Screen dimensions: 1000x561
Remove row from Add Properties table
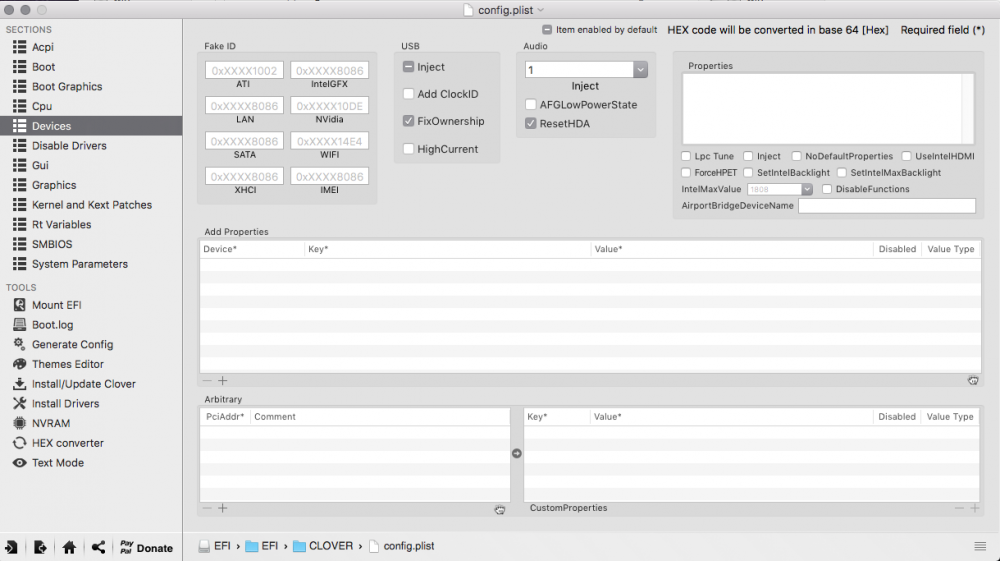pos(207,381)
